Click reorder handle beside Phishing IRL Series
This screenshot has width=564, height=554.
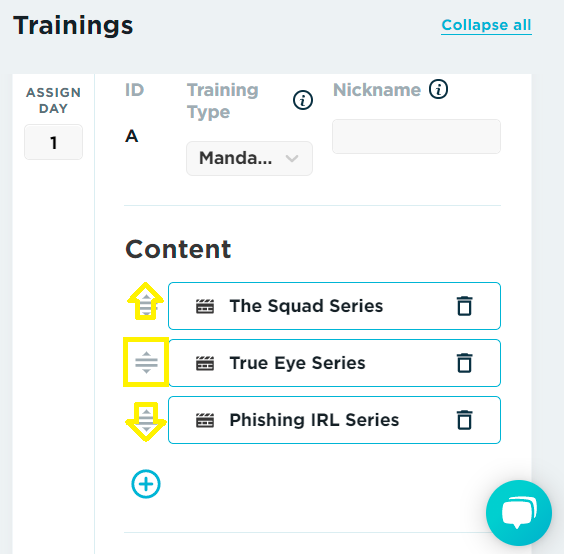pyautogui.click(x=146, y=419)
